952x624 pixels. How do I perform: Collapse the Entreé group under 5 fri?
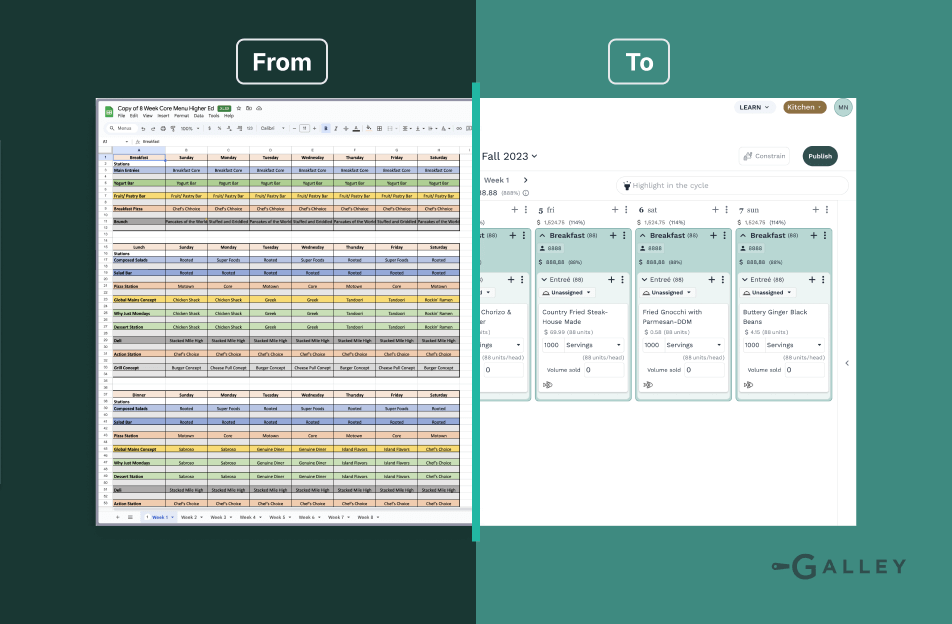point(544,279)
